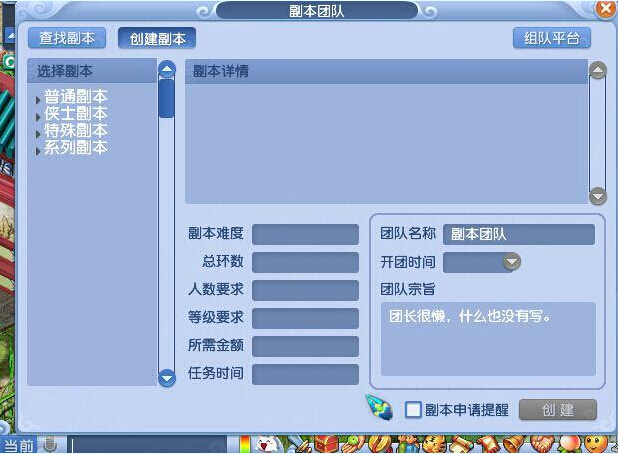Screen dimensions: 618x454
Task: Click the sword icon in the bottom bar
Action: 299,445
